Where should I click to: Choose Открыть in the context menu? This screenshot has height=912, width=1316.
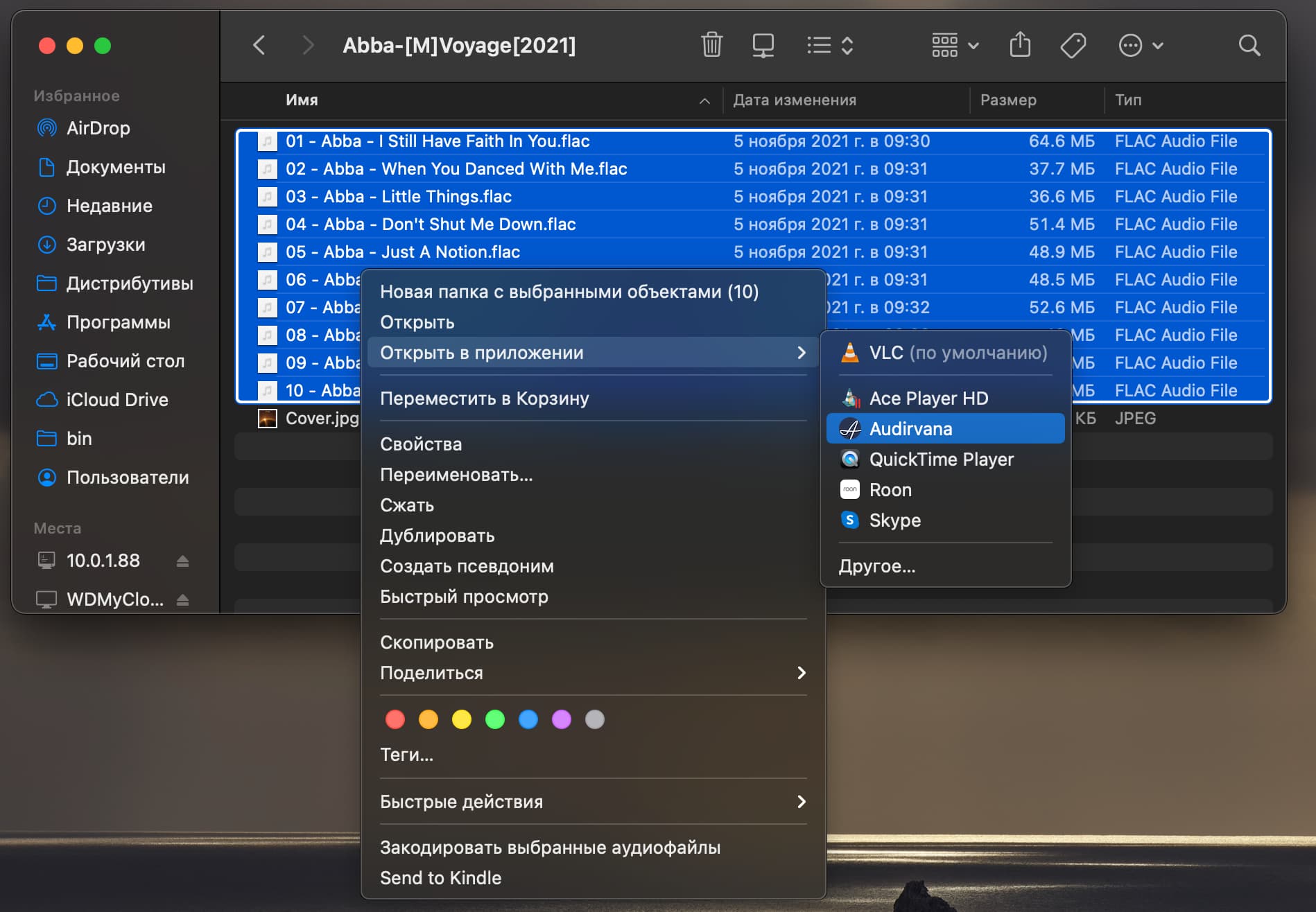[594, 322]
